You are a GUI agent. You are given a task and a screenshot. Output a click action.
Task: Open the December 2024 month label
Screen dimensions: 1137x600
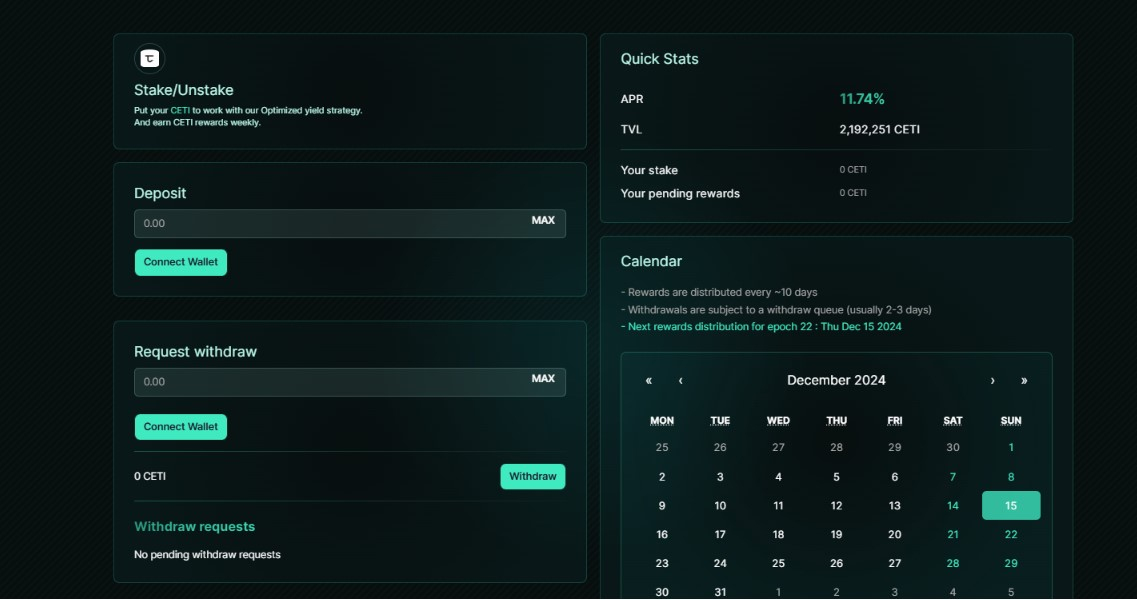836,381
